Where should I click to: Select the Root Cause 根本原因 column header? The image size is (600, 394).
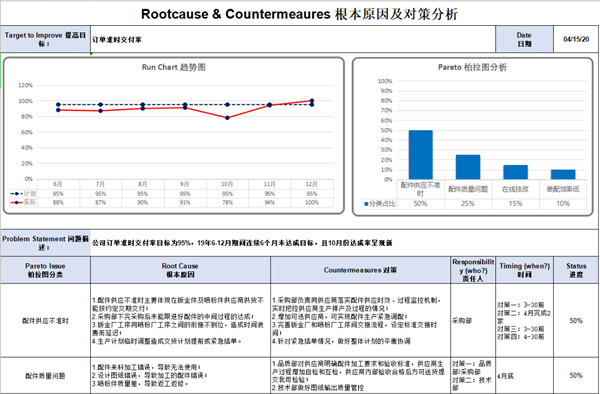click(180, 270)
